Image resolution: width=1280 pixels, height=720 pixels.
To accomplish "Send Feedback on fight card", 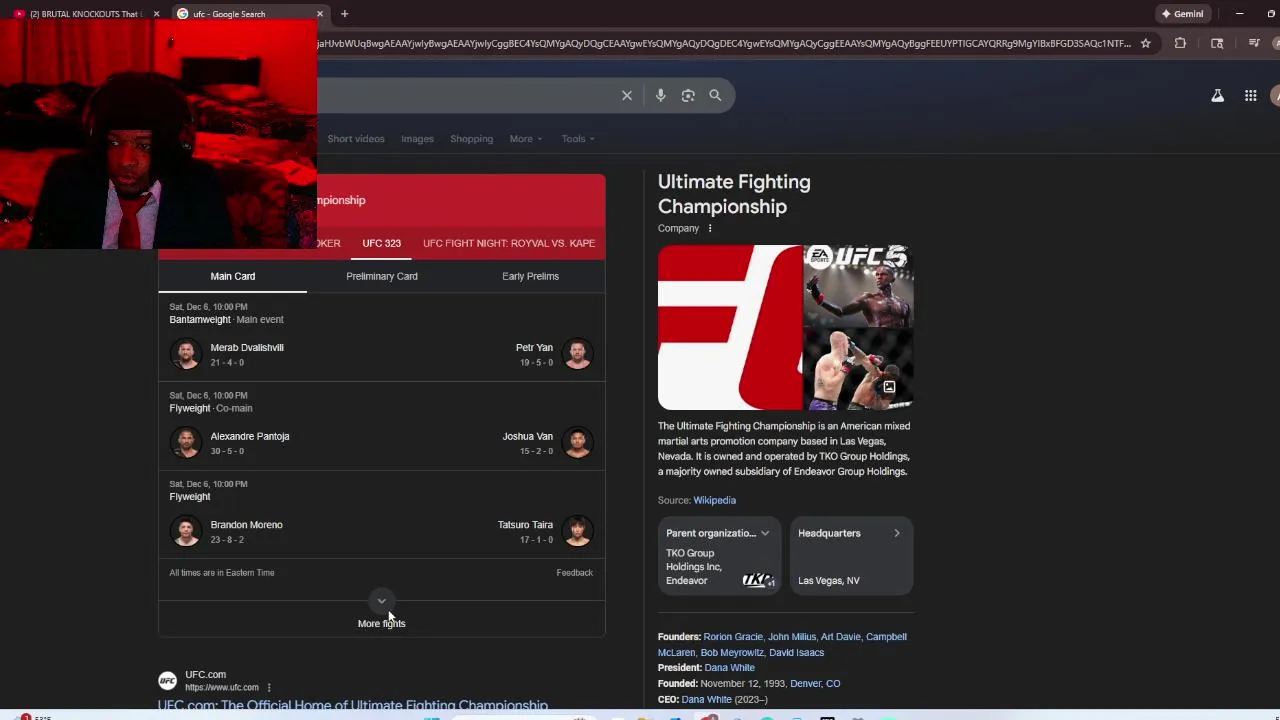I will pyautogui.click(x=574, y=573).
